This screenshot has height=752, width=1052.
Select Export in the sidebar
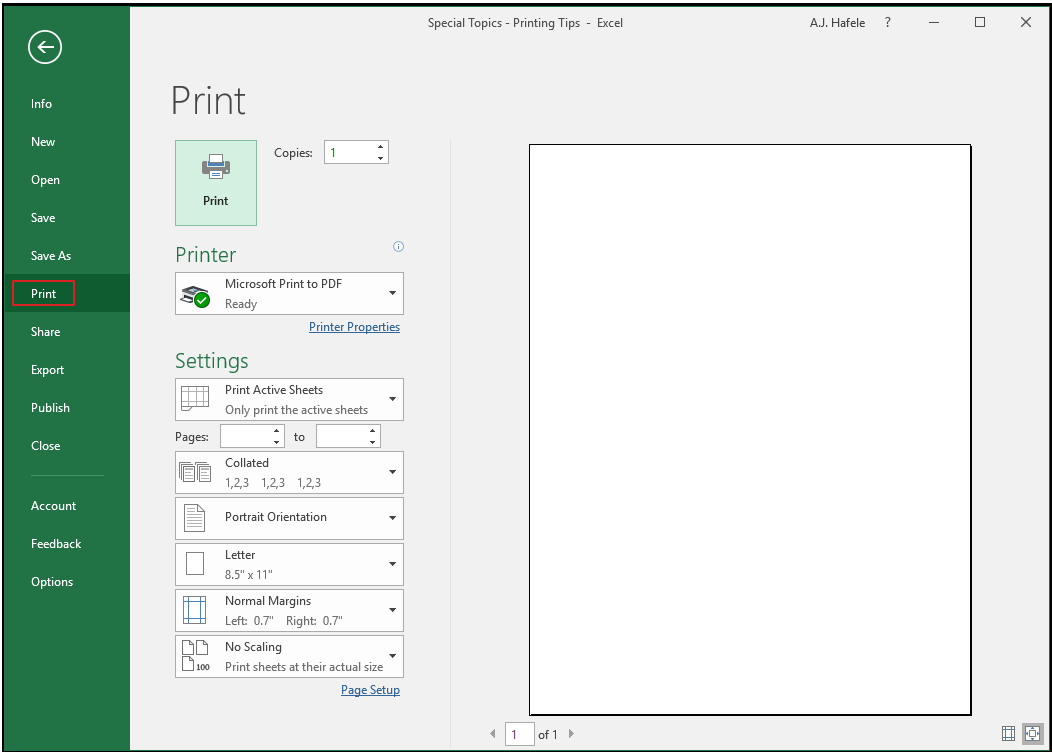point(48,370)
